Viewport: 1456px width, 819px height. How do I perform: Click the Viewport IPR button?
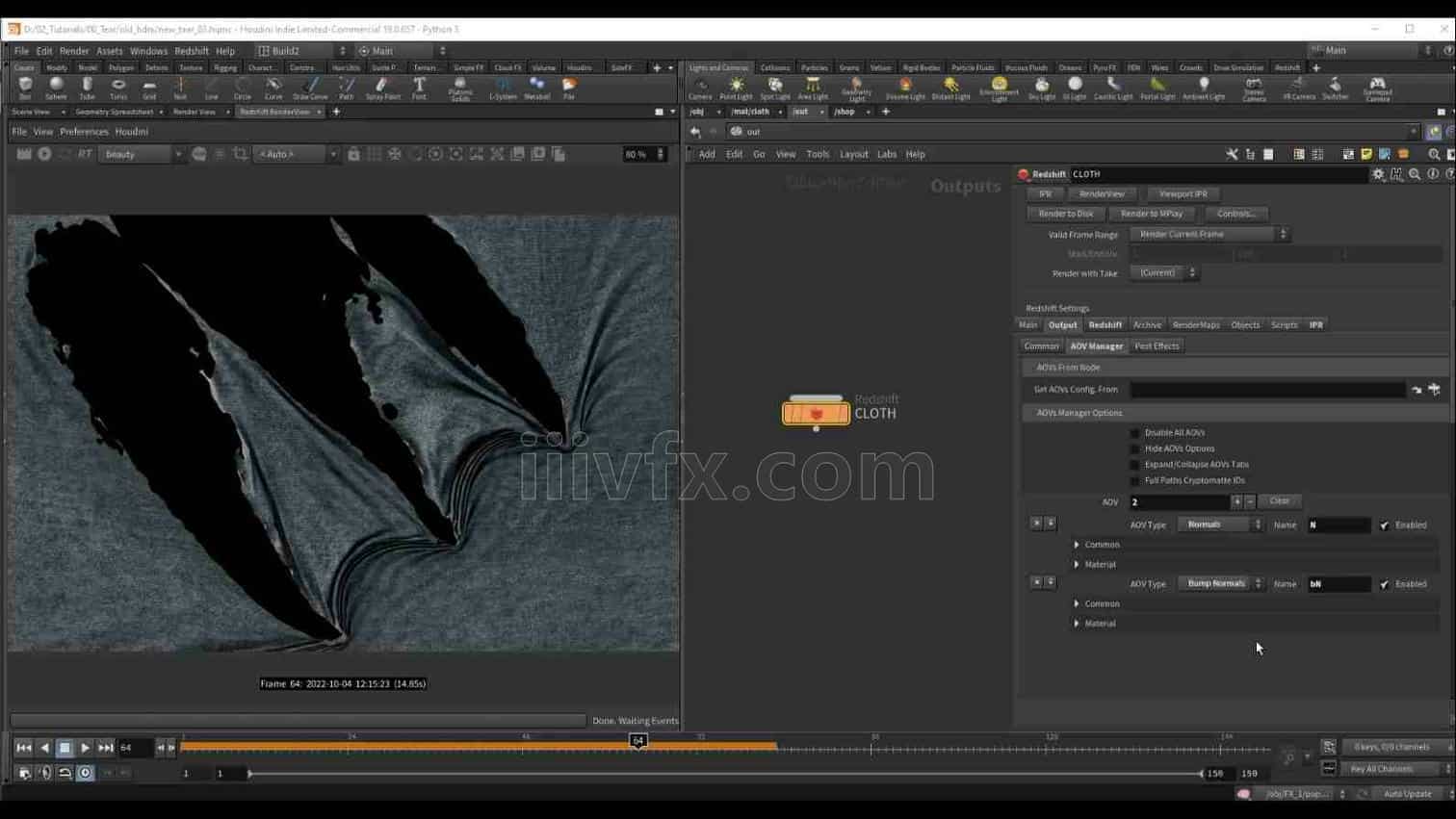click(x=1183, y=194)
